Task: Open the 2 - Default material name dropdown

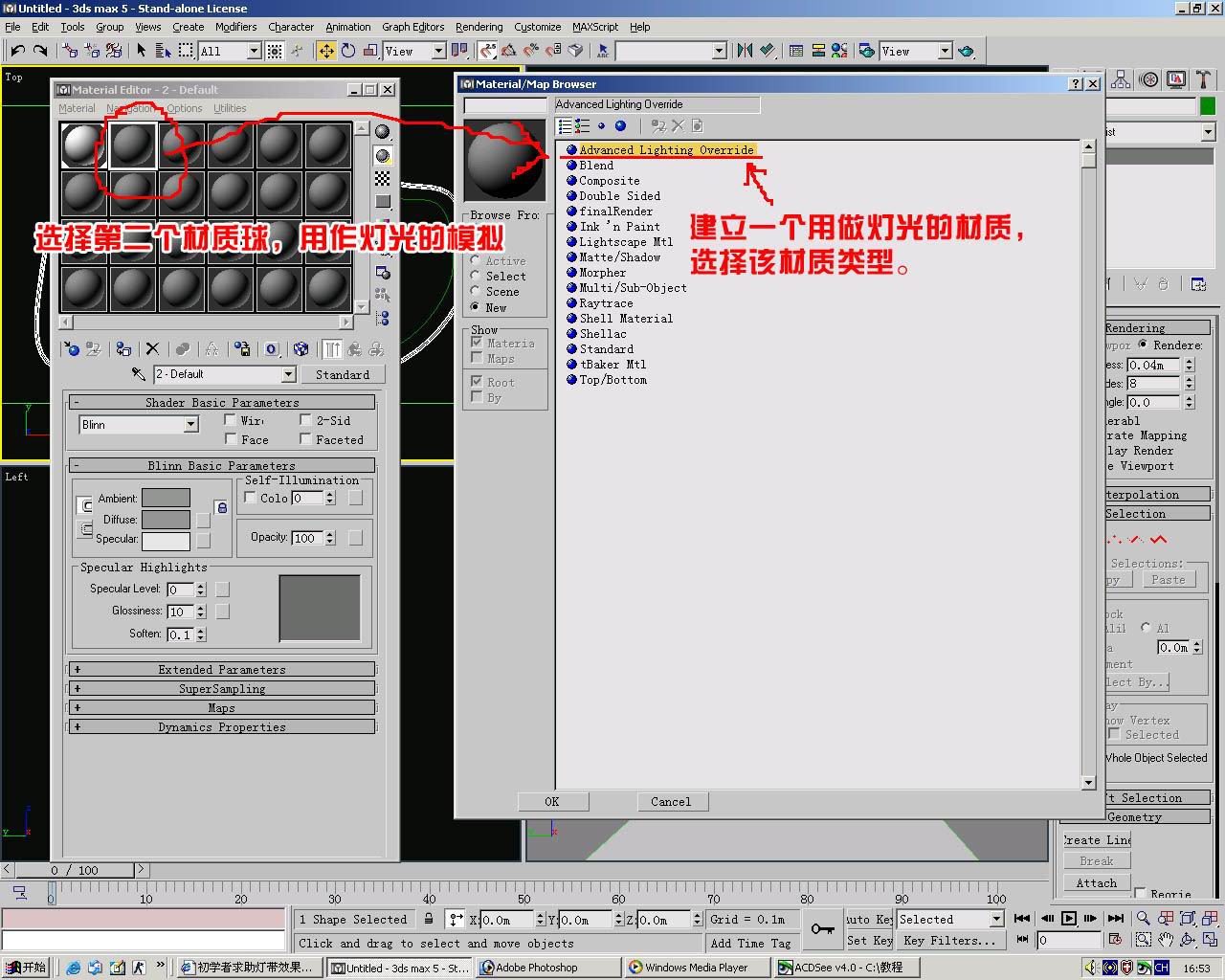Action: point(288,374)
